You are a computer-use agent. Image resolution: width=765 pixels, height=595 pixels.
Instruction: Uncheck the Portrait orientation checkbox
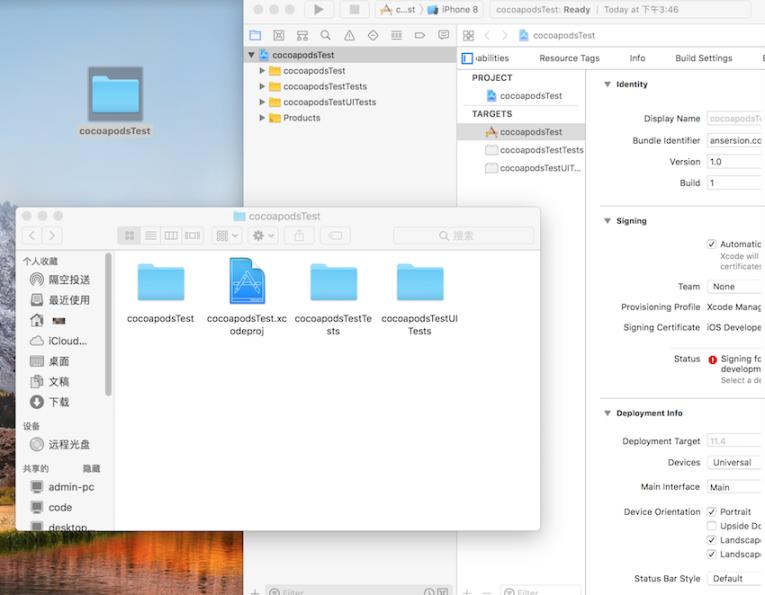[x=712, y=512]
